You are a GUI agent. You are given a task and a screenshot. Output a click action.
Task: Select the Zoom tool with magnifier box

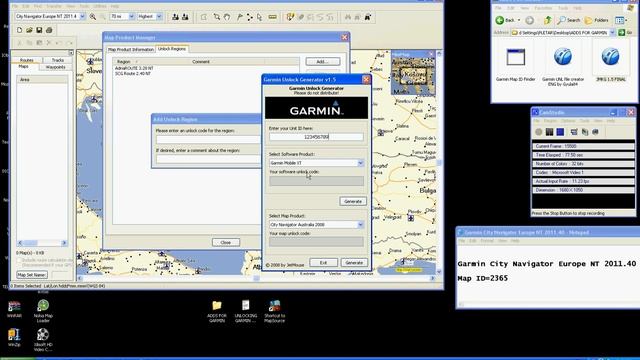coord(217,17)
